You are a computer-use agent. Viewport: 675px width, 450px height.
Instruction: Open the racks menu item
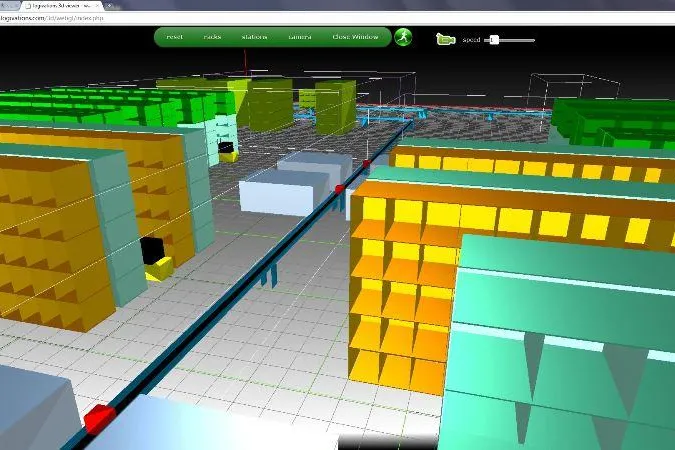click(x=212, y=37)
